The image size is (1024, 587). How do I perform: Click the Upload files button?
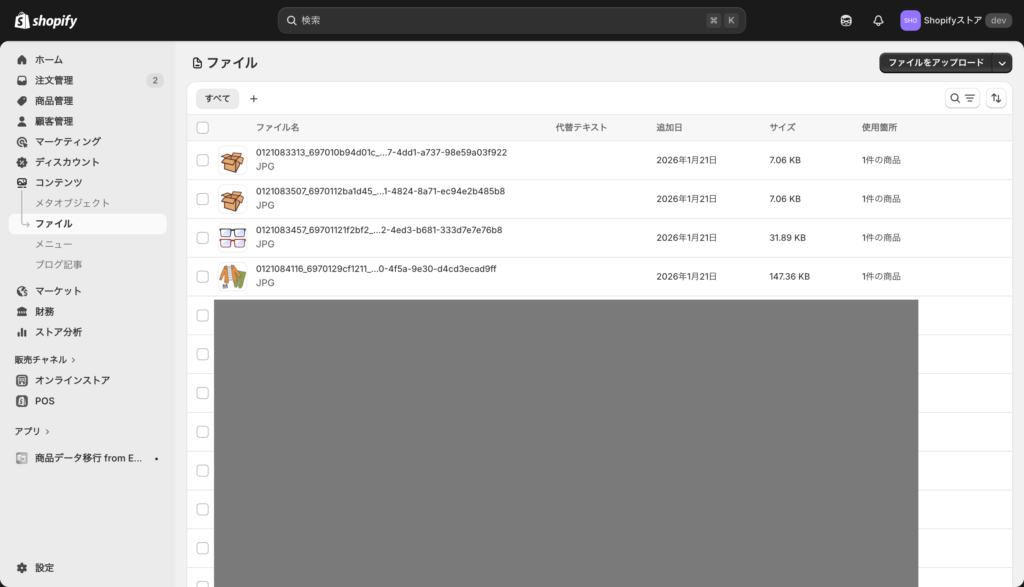935,63
